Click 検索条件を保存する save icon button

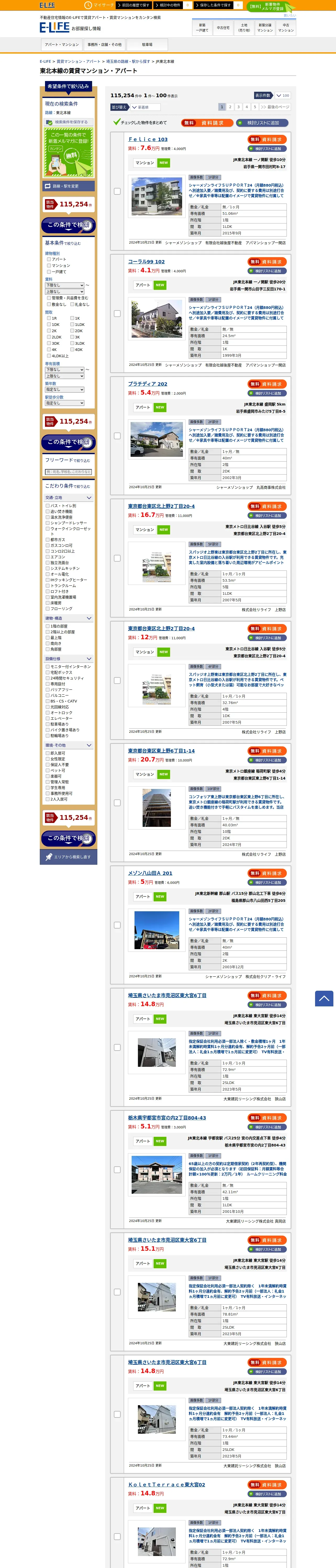coord(69,122)
